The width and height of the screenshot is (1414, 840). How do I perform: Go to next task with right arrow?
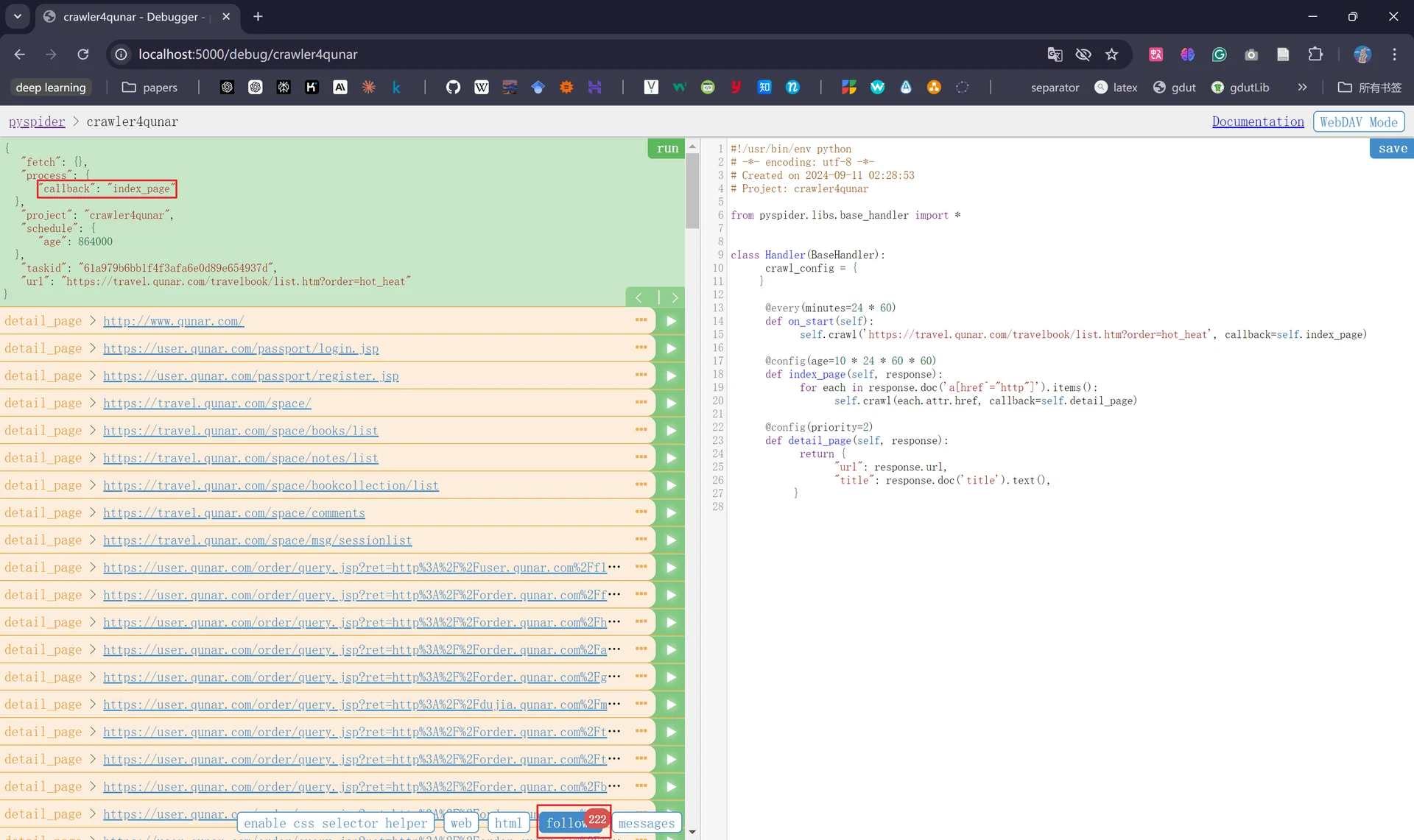674,297
